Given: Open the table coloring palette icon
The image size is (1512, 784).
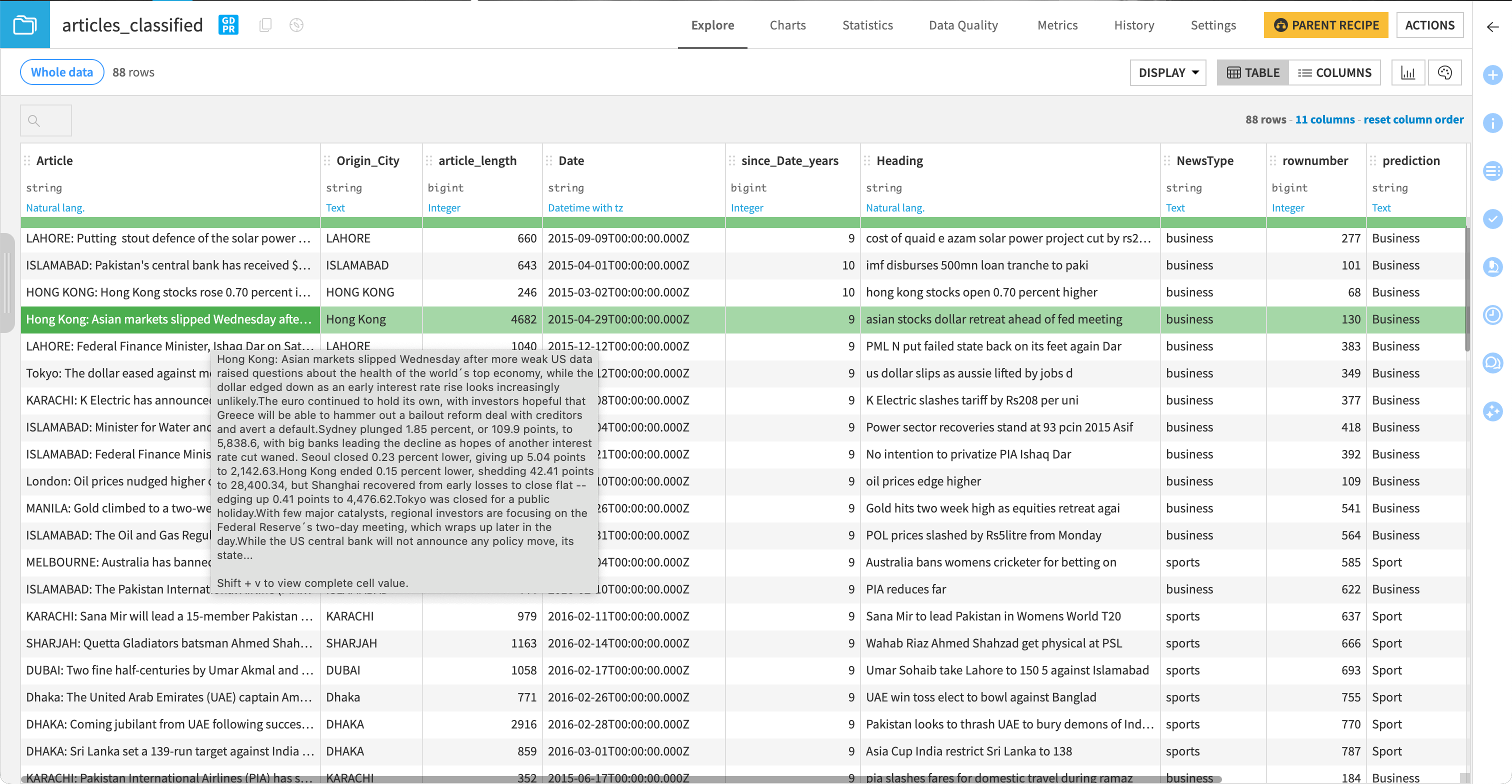Looking at the screenshot, I should coord(1445,72).
